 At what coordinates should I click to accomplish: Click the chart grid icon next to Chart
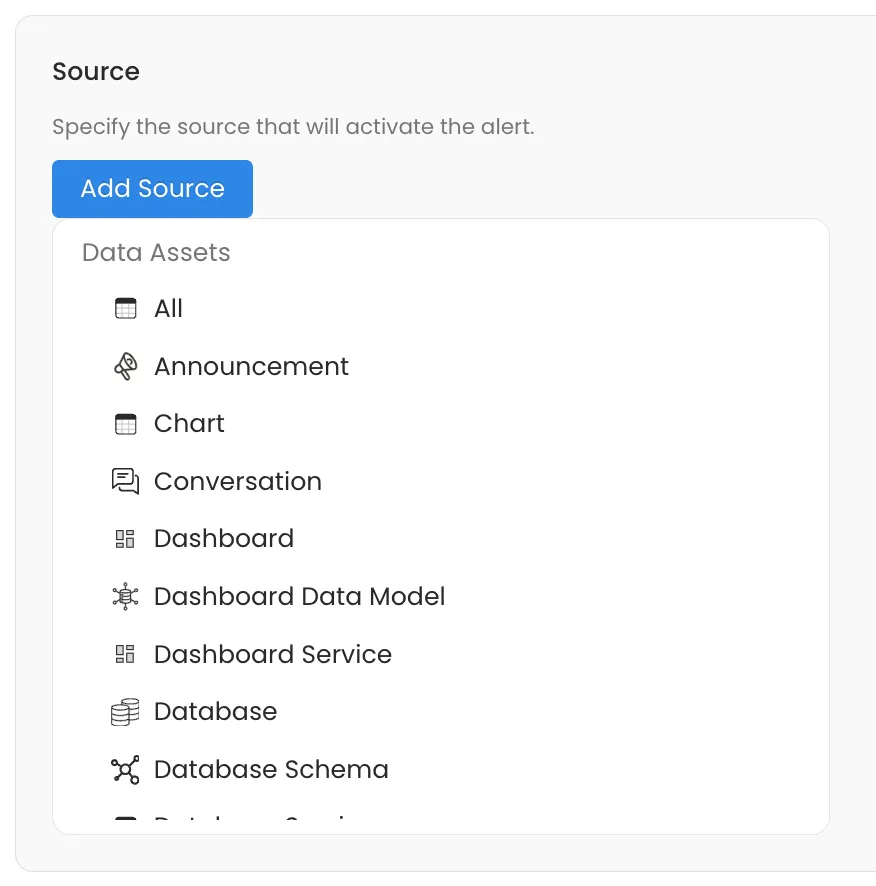[x=125, y=423]
